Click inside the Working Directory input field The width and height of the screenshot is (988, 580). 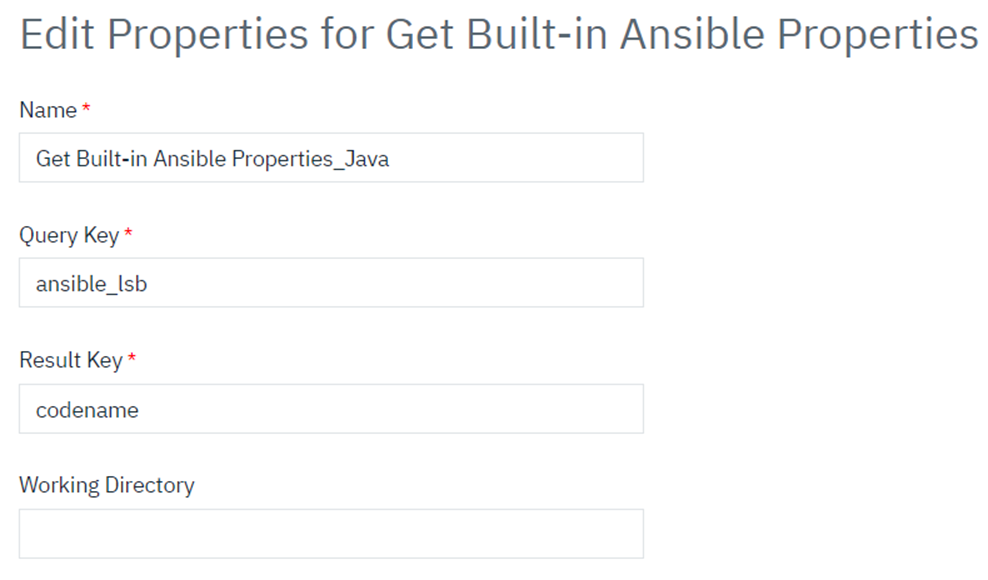coord(330,533)
